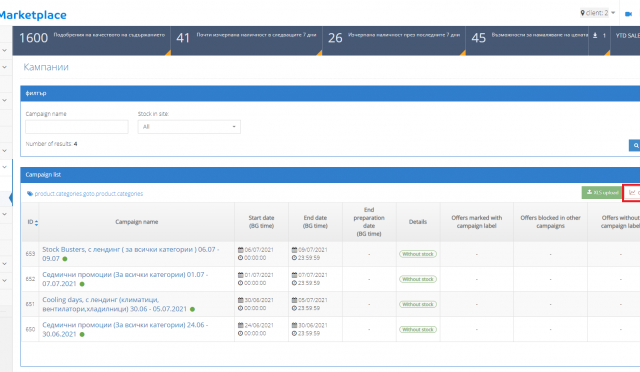Click Offers marked with campaign label header
Image resolution: width=640 pixels, height=372 pixels.
pos(477,222)
